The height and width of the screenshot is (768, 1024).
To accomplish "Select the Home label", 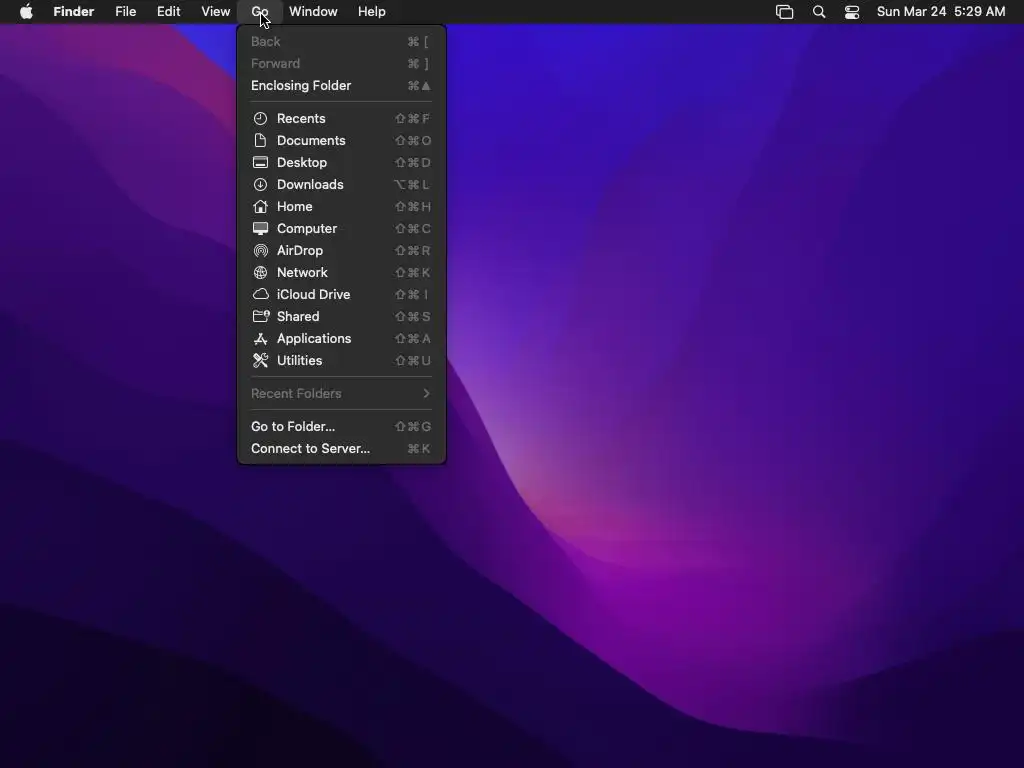I will point(295,206).
